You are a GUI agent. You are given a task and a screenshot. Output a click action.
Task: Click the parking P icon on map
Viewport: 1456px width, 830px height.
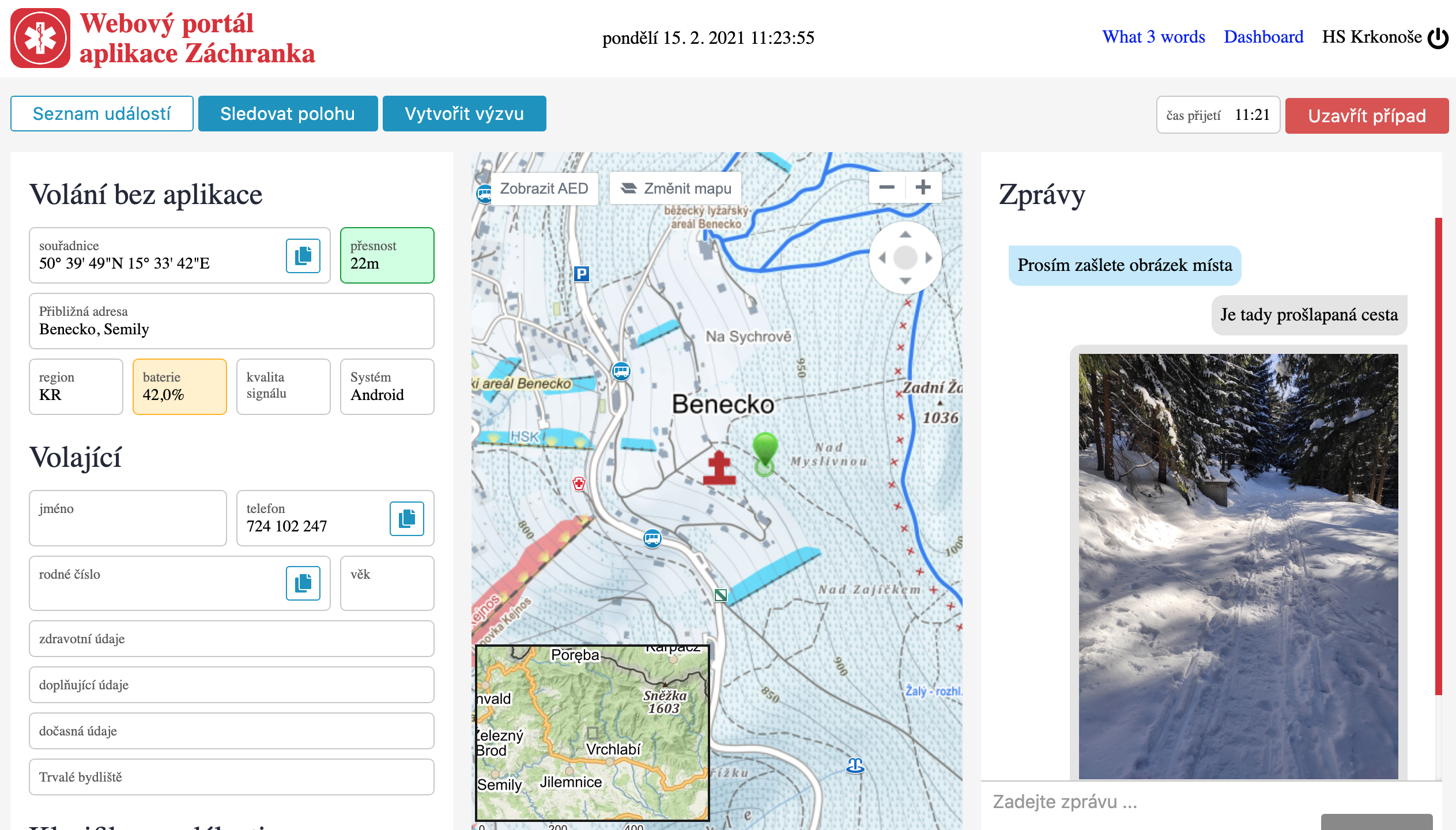[x=582, y=274]
